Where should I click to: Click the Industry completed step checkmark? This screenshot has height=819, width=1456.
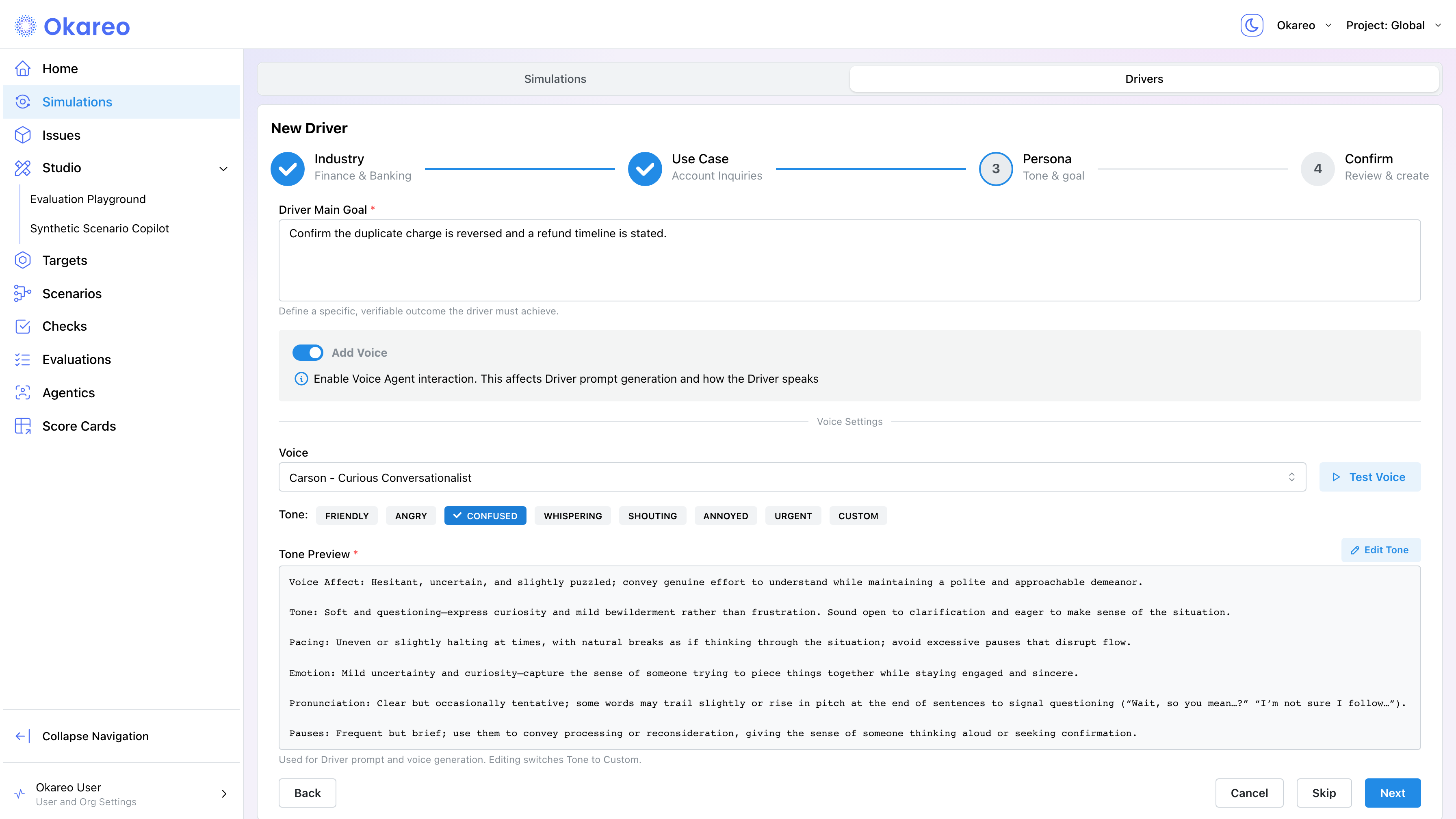288,169
